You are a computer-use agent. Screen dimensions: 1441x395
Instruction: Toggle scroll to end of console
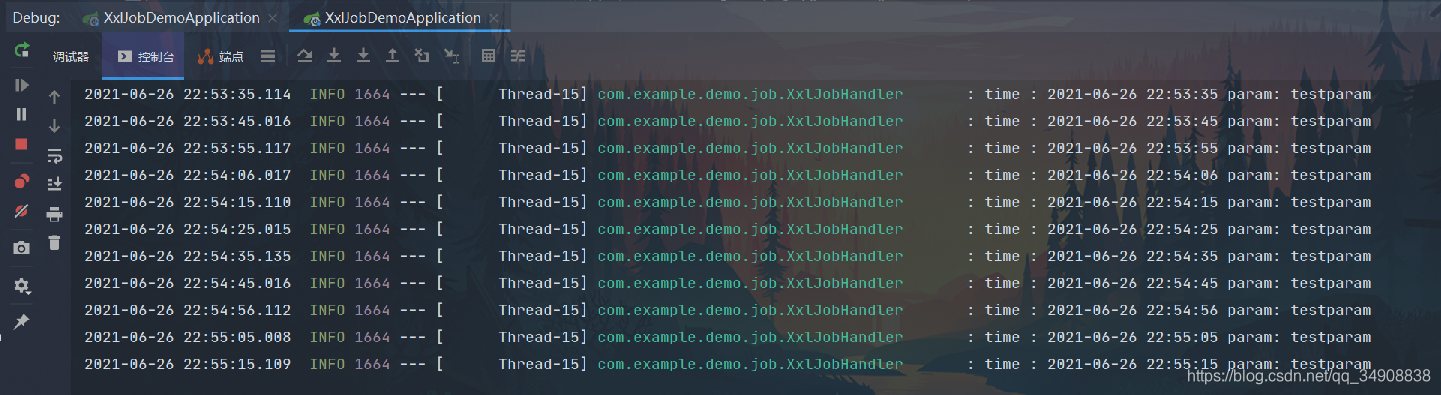(55, 184)
